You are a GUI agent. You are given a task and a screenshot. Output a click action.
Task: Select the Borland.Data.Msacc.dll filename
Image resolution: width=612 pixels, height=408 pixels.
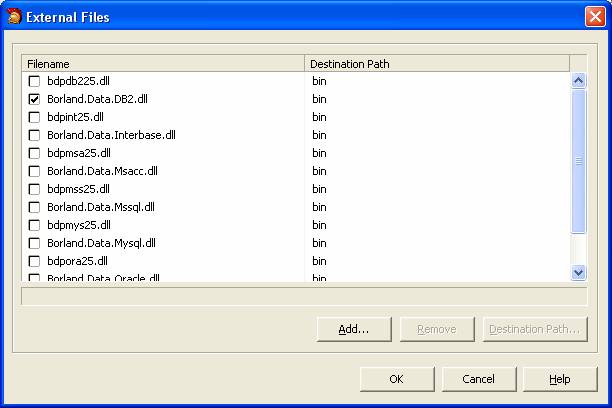pyautogui.click(x=103, y=171)
